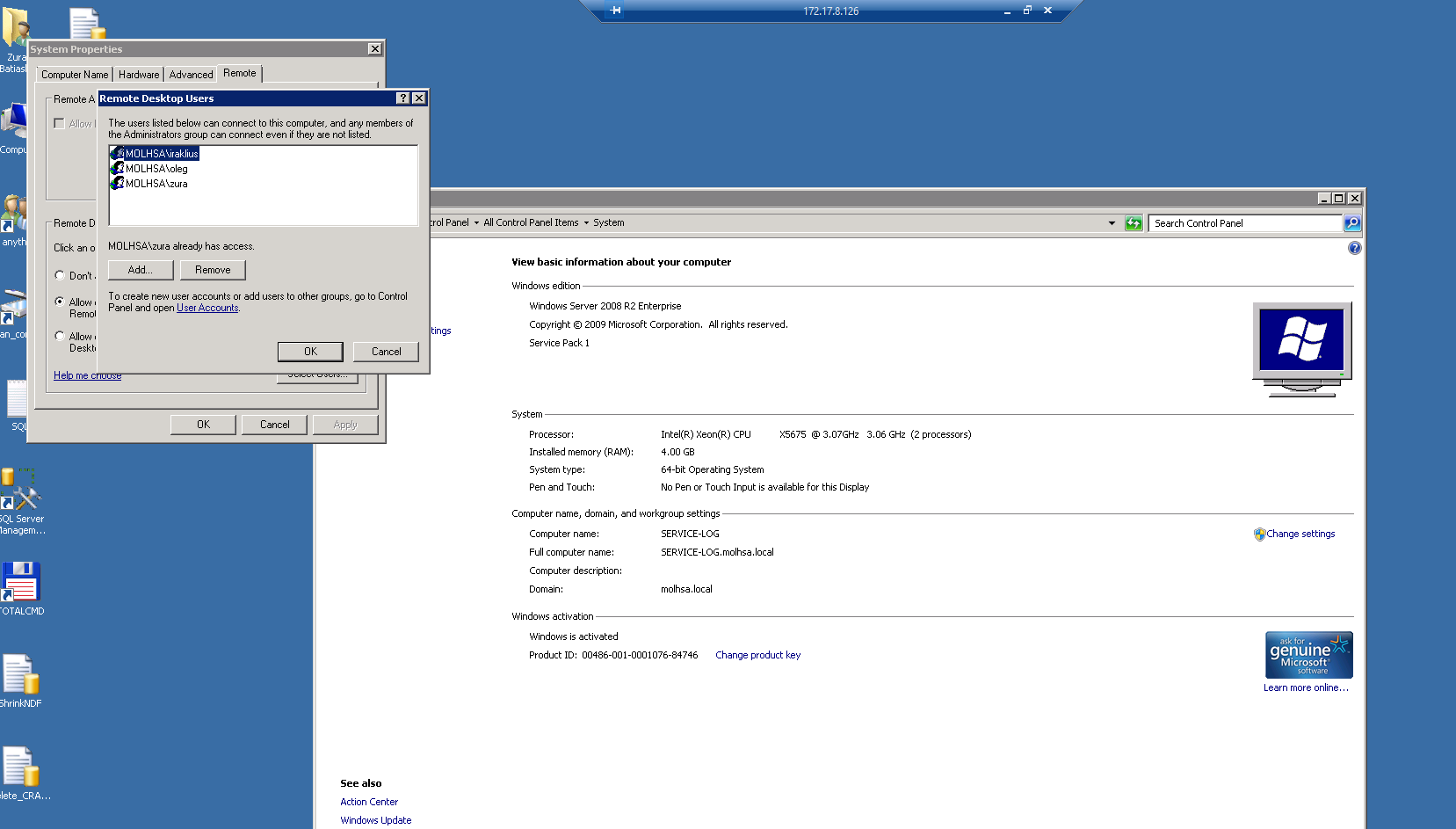Screen dimensions: 1456x829
Task: Expand the arrow after All Control Panel Items
Action: pos(586,223)
